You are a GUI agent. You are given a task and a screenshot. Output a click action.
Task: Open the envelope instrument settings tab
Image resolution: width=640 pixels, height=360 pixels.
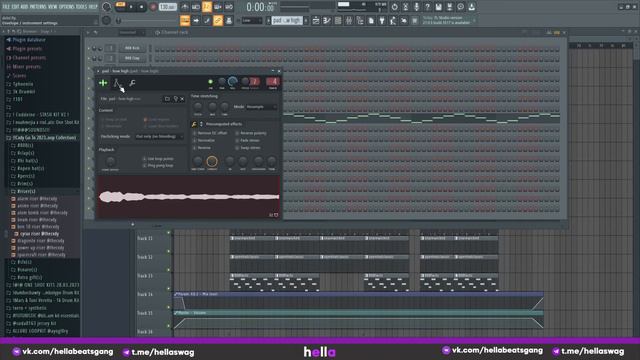[x=117, y=83]
